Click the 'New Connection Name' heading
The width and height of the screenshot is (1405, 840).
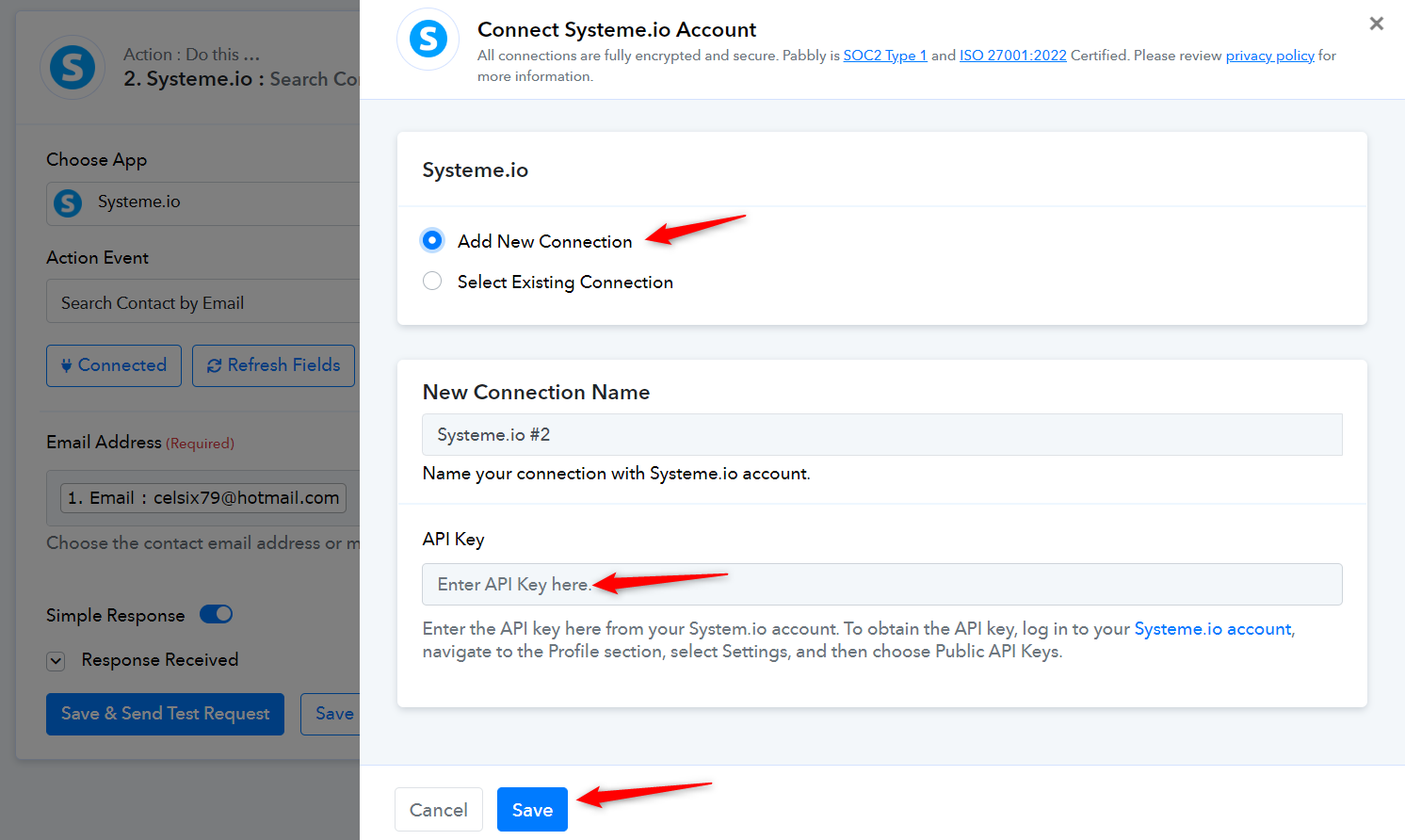click(x=536, y=393)
